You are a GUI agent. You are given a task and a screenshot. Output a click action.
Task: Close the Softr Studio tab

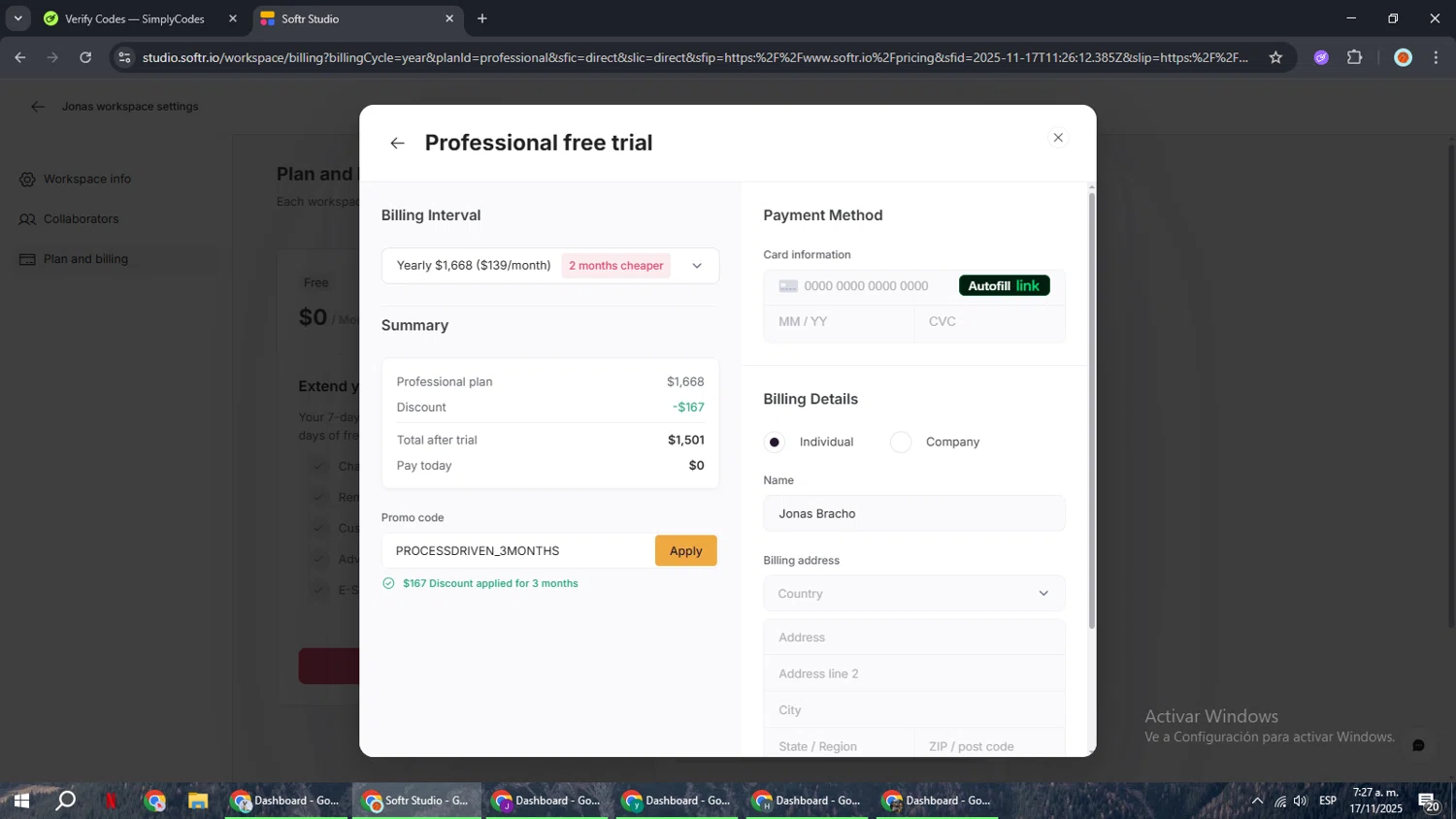449,18
